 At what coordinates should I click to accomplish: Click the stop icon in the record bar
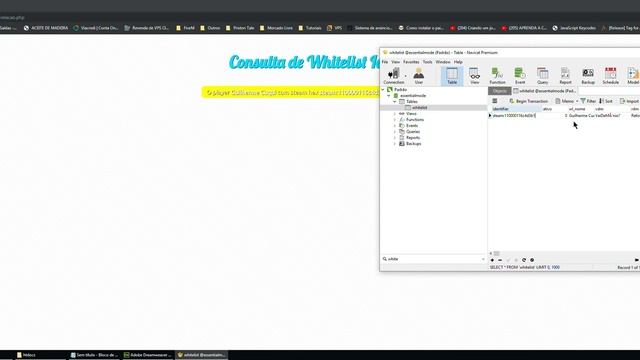[532, 260]
